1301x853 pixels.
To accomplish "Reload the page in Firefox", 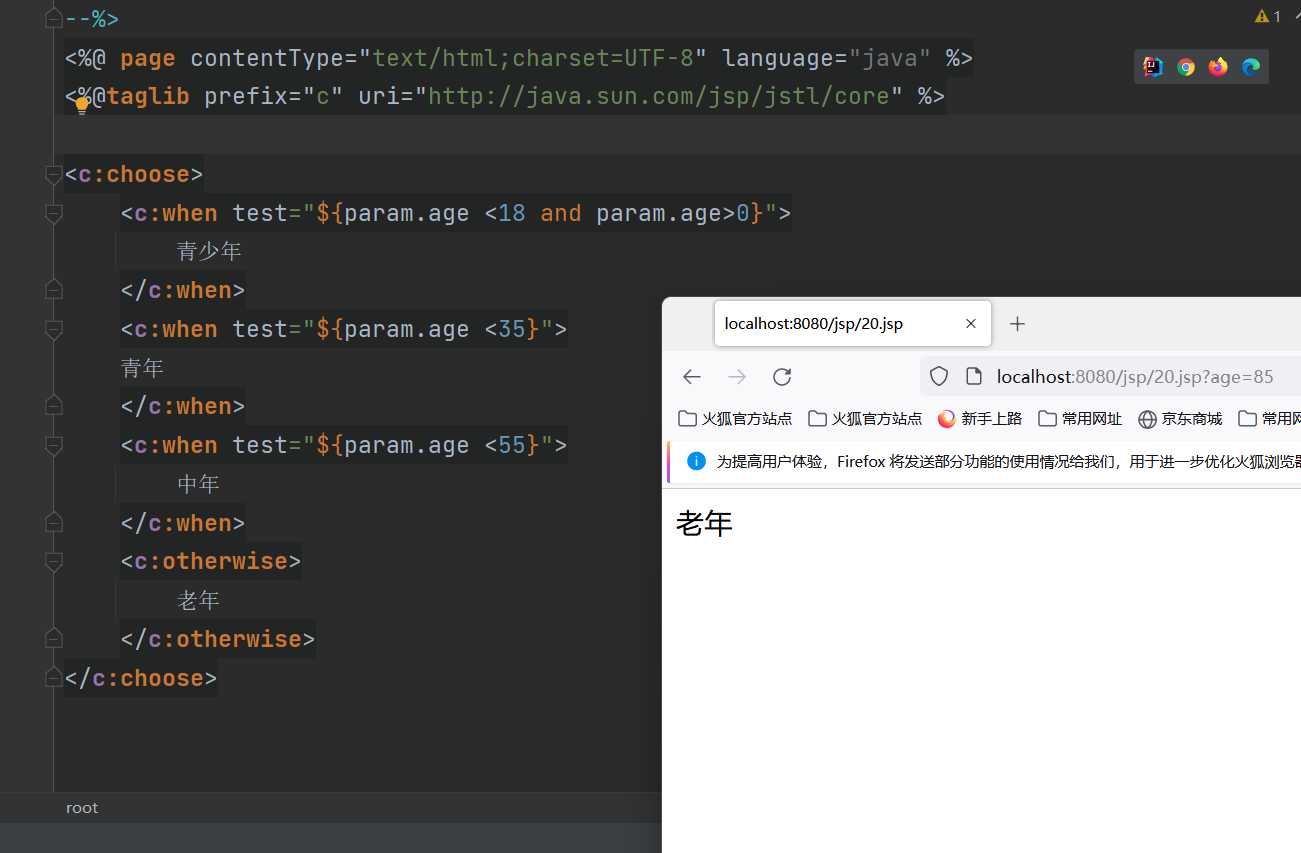I will pos(782,376).
